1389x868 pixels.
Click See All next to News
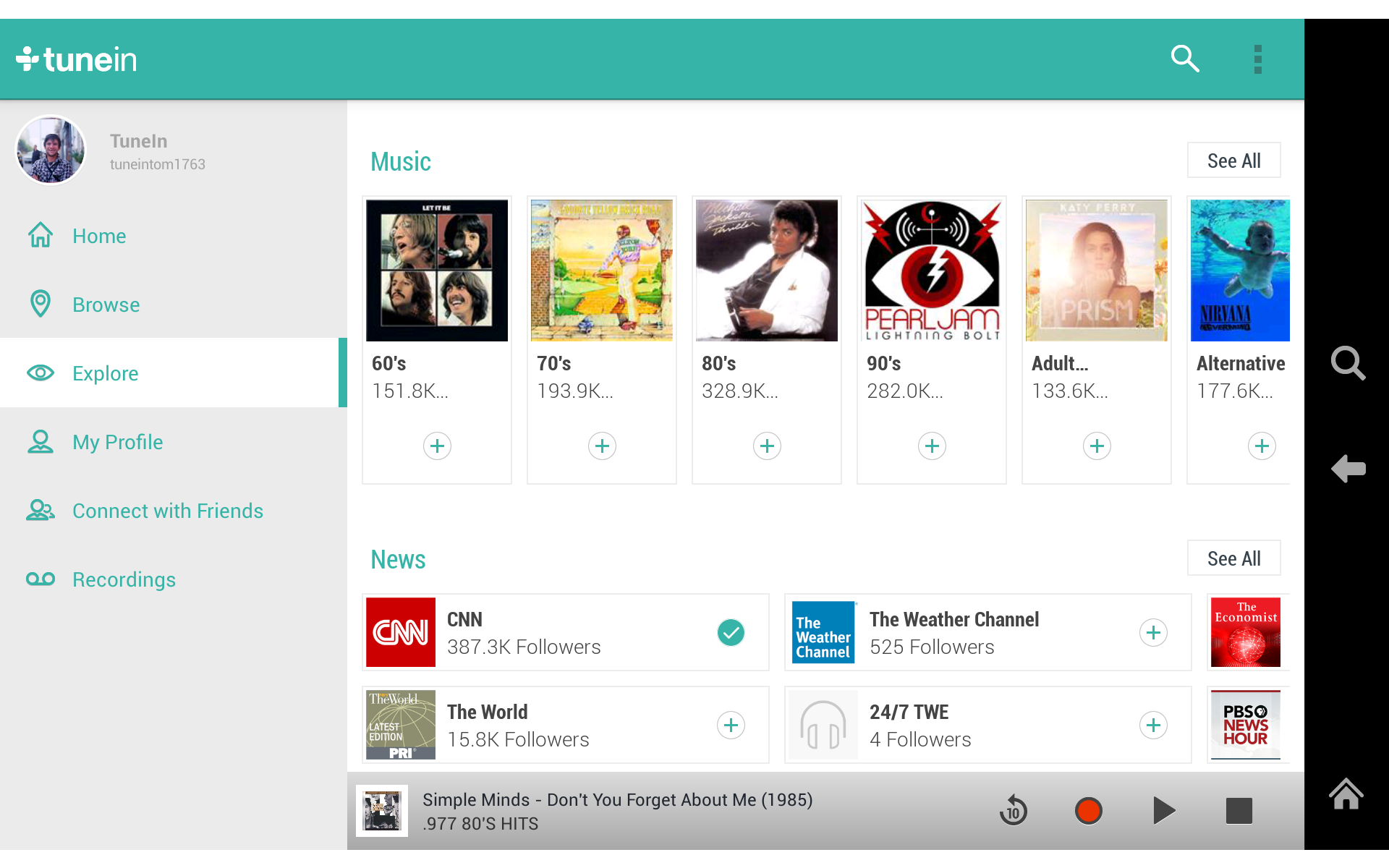coord(1233,558)
